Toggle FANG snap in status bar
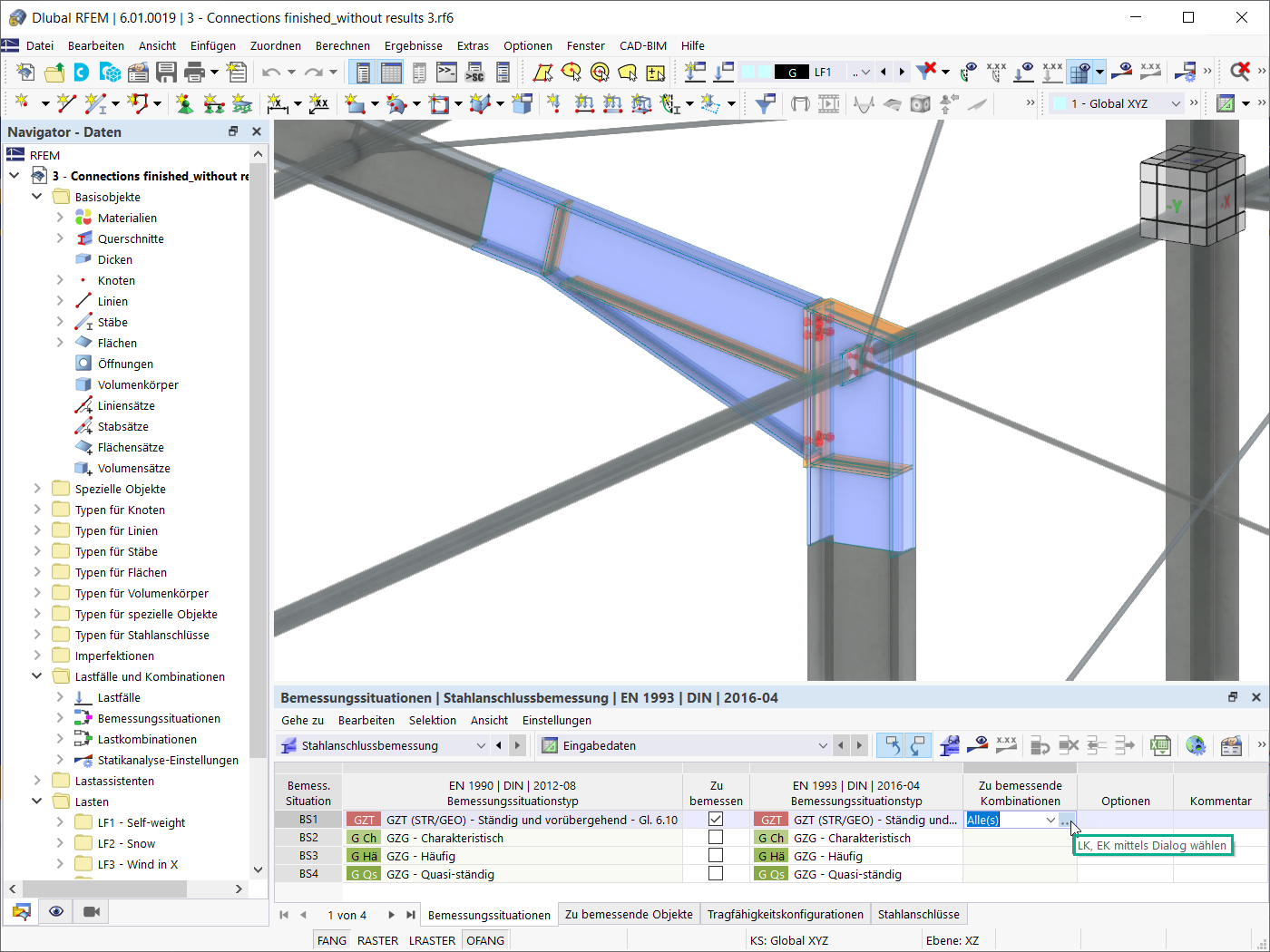This screenshot has height=952, width=1270. (332, 940)
